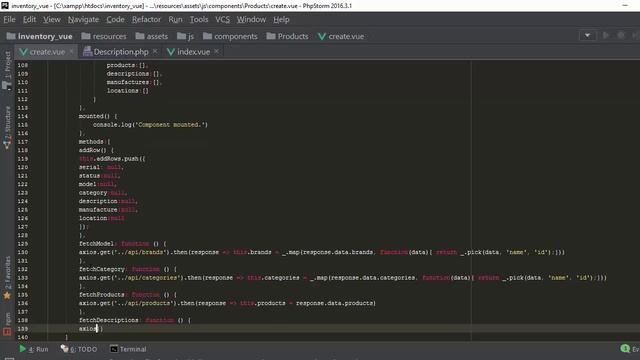Click 'fetchModel' on line 129
The image size is (640, 360).
(x=96, y=244)
